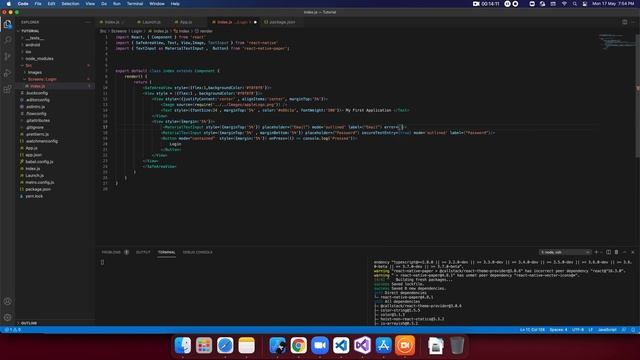Open the Output panel tab
640x360 pixels.
click(x=143, y=252)
